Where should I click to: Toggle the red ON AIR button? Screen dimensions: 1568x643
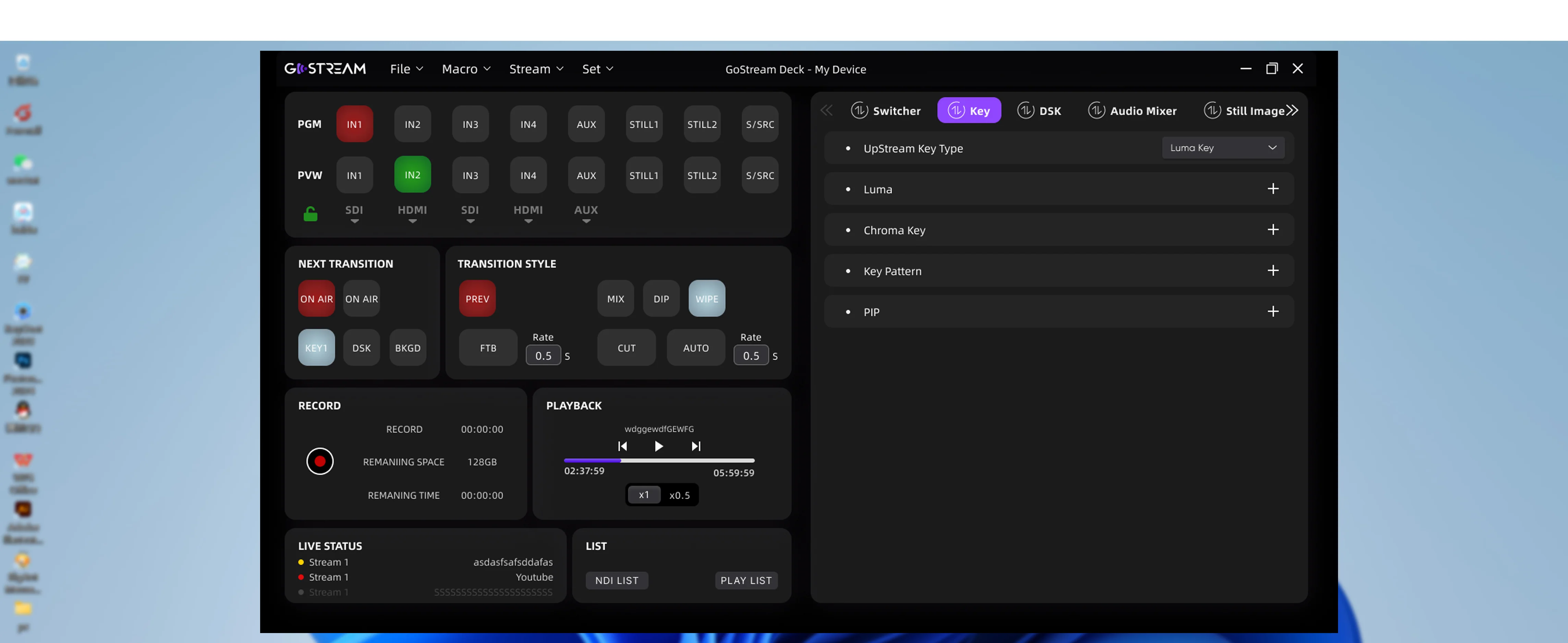pos(317,298)
